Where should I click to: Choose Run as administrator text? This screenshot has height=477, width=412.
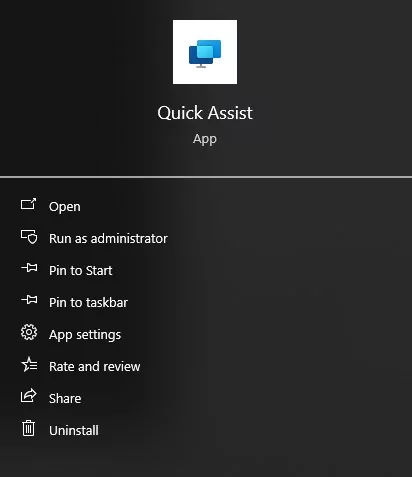[108, 239]
